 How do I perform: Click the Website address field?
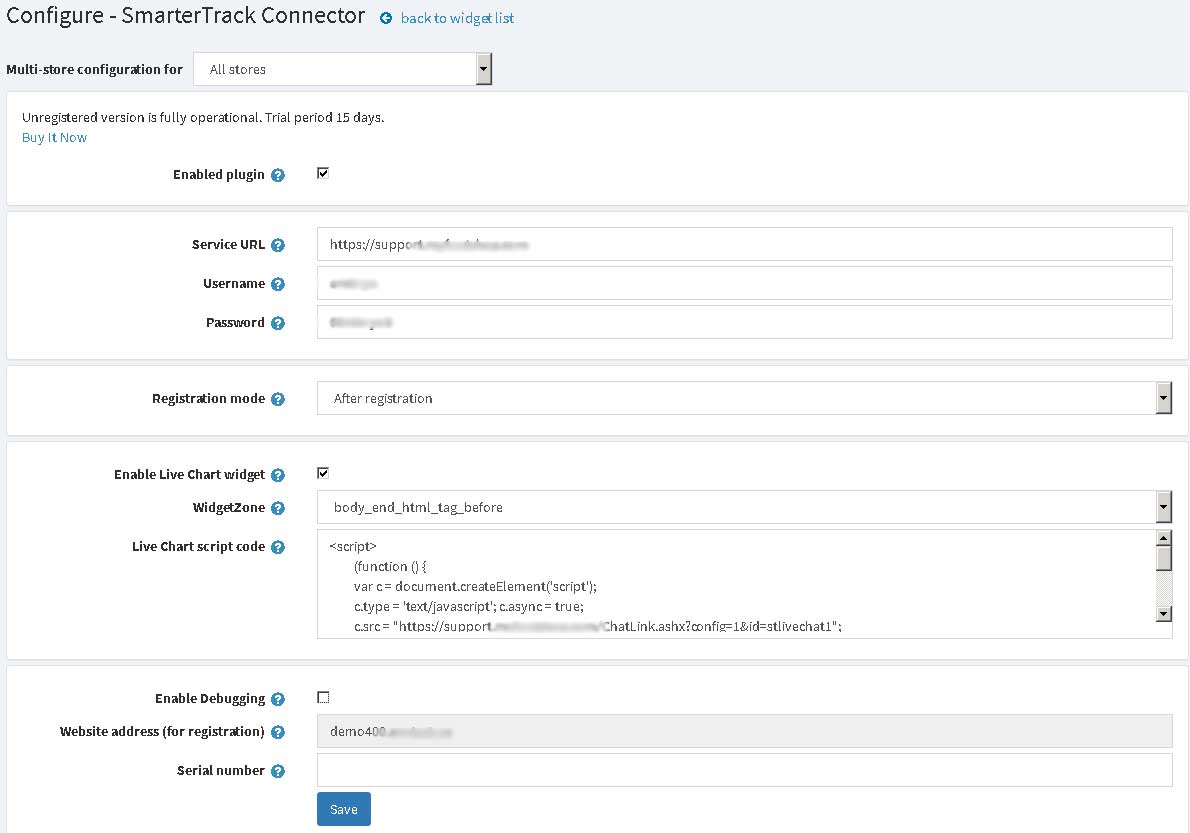pos(745,731)
